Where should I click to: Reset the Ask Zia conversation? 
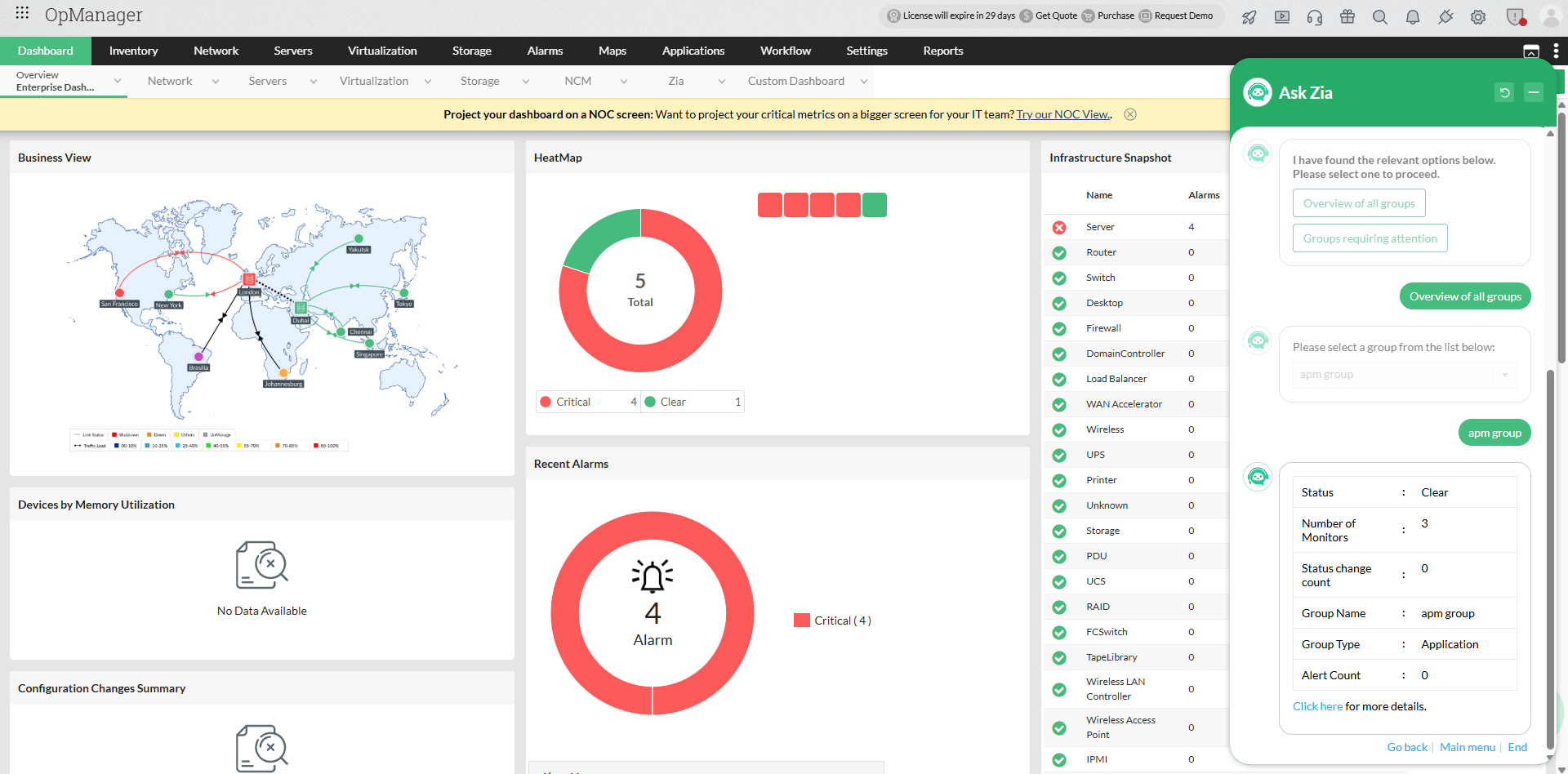pyautogui.click(x=1504, y=92)
